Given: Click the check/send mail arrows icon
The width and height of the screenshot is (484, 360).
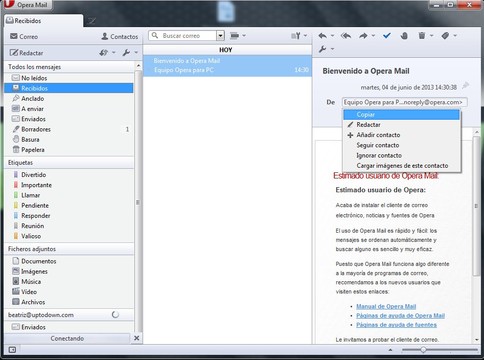Looking at the screenshot, I should click(104, 53).
